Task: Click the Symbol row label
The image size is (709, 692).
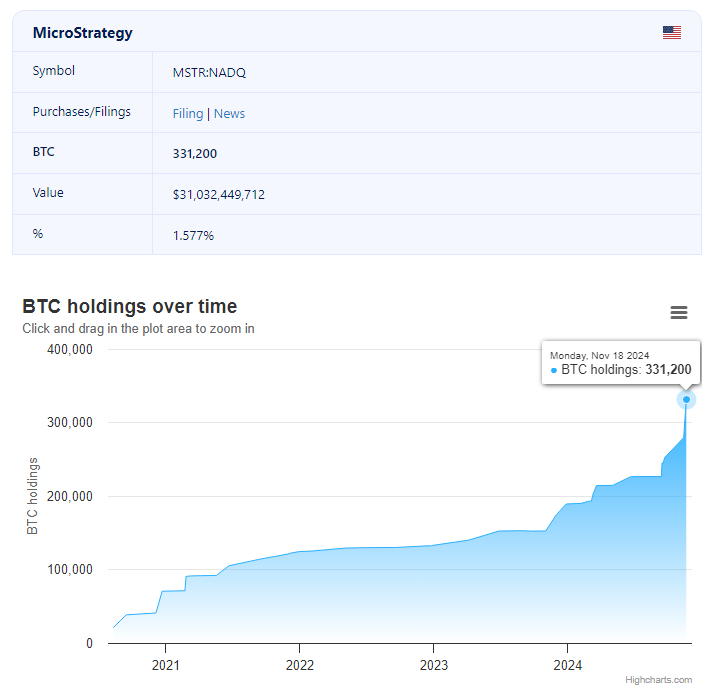Action: (x=53, y=71)
